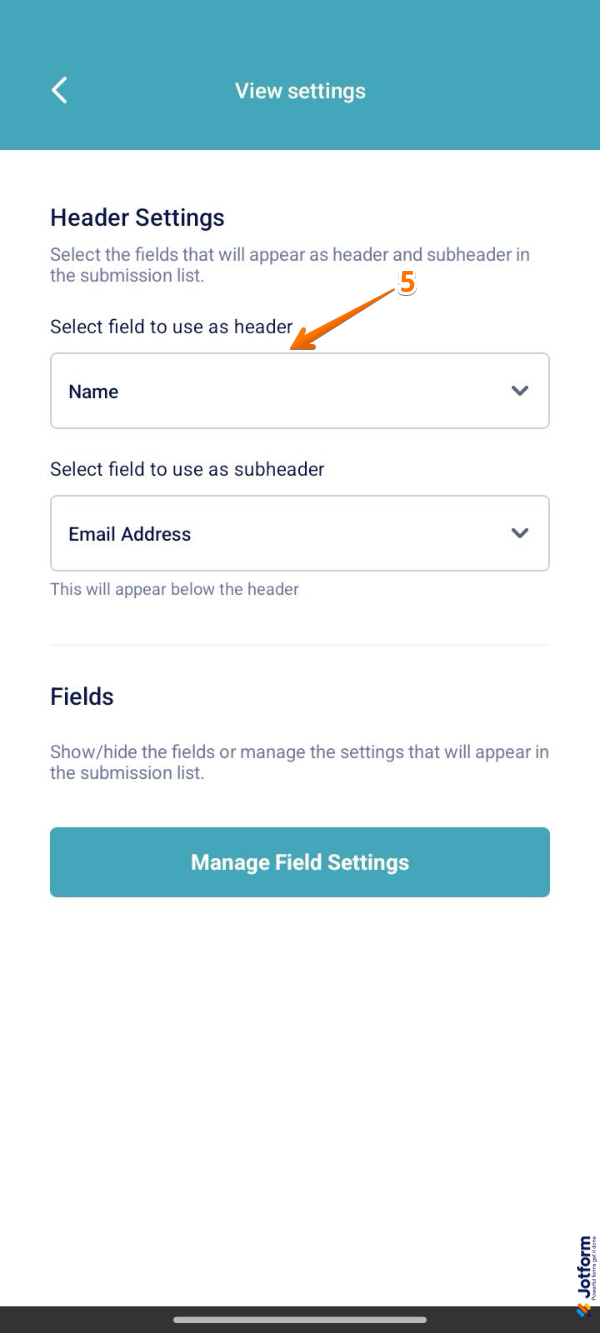The width and height of the screenshot is (600, 1333).
Task: Tap the Jotform logo
Action: tap(585, 1270)
